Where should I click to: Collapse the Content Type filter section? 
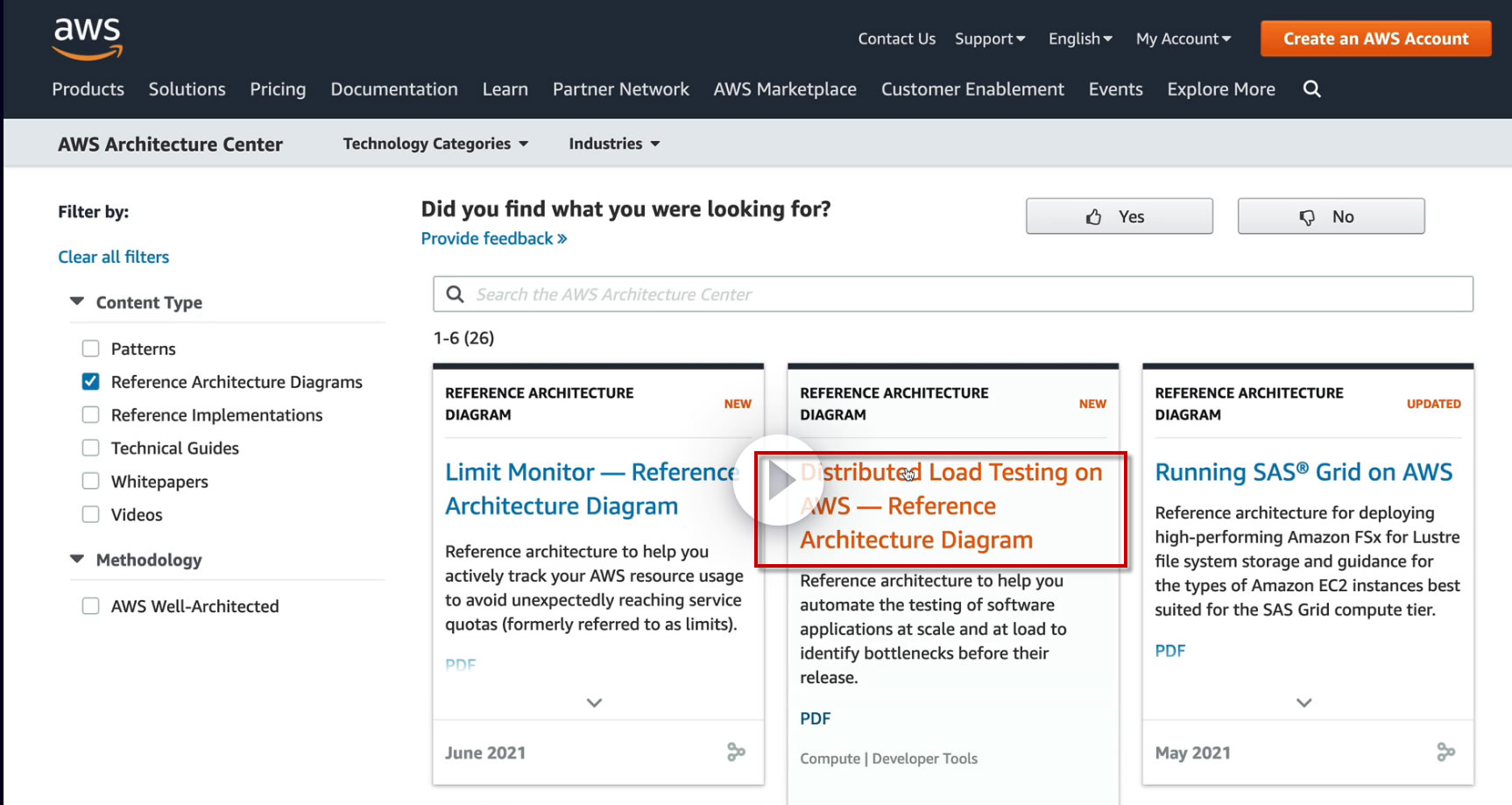point(77,301)
